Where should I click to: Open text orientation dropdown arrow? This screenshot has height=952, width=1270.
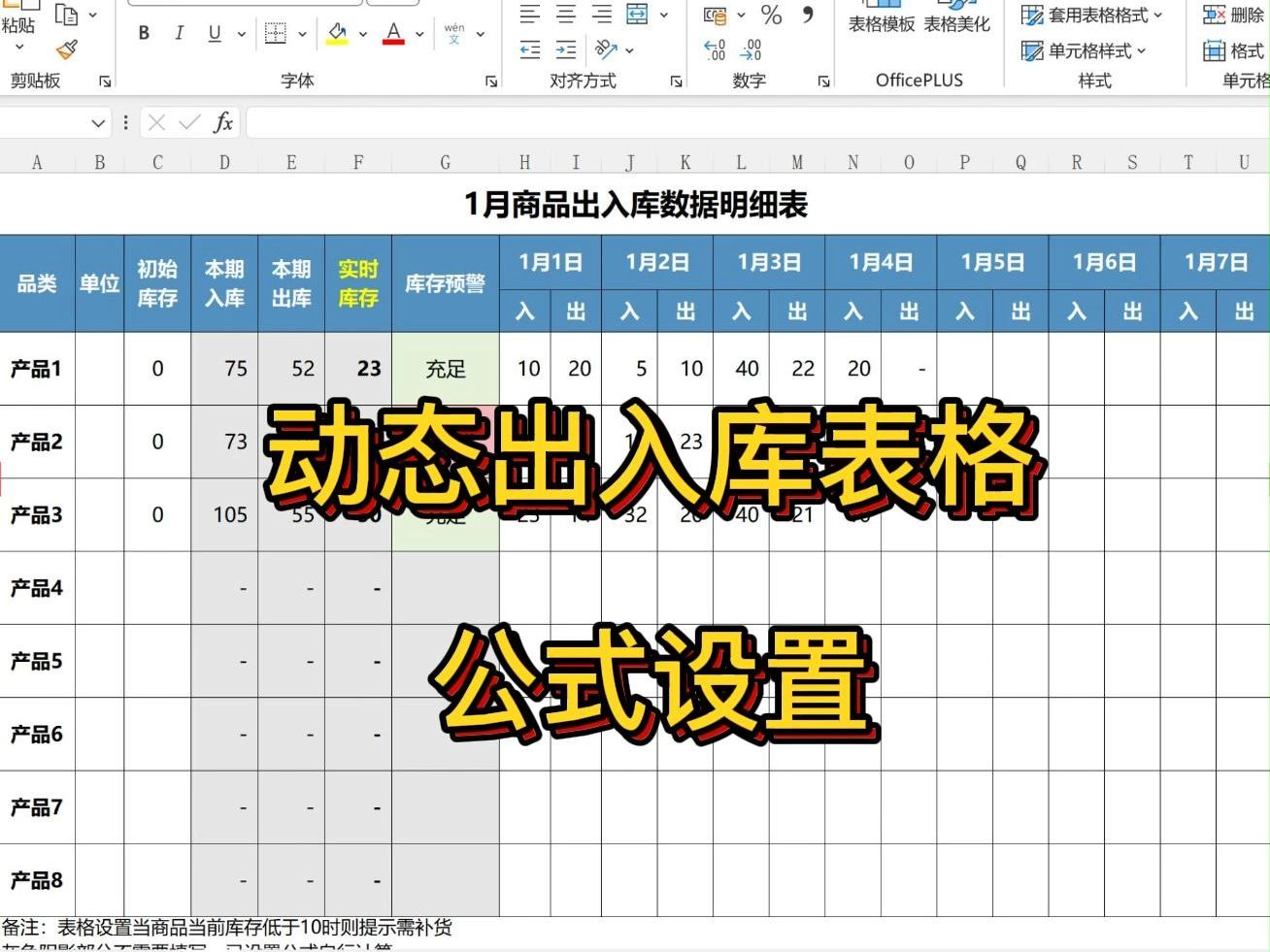(630, 50)
